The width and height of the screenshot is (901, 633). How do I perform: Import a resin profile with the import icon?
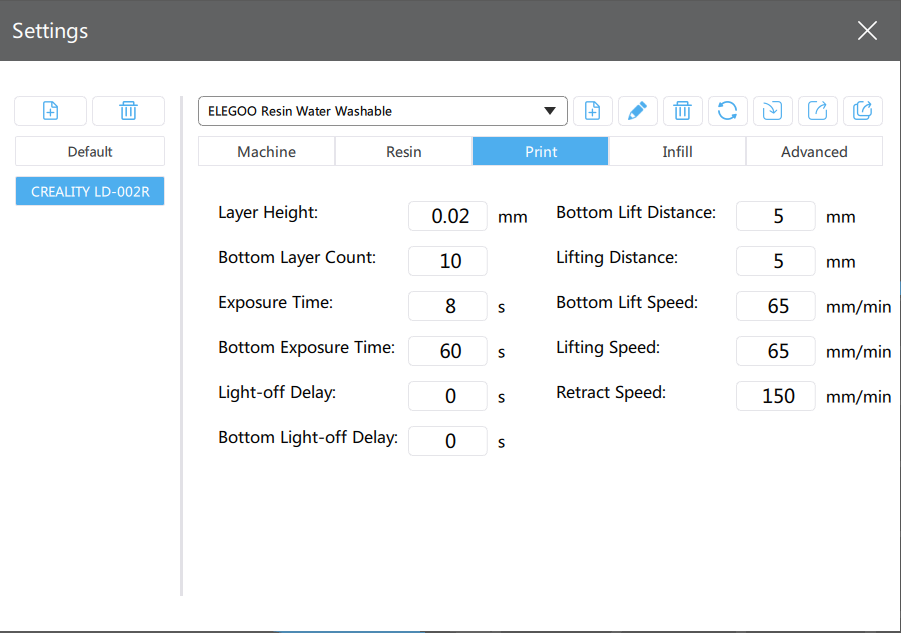point(772,111)
